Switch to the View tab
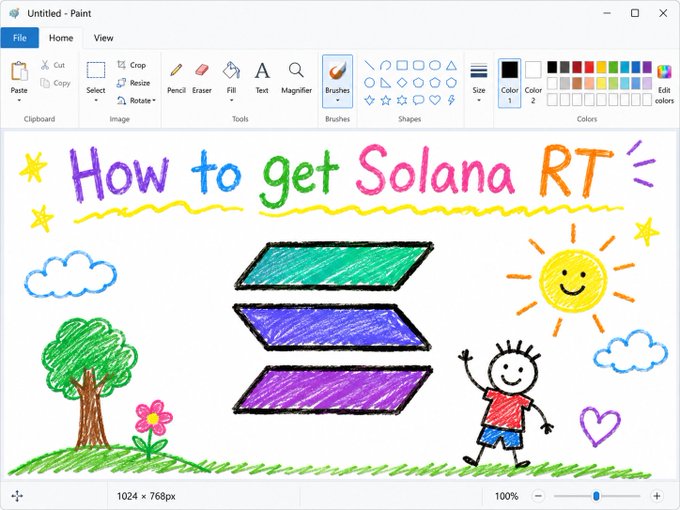Viewport: 680px width, 510px height. (x=103, y=38)
